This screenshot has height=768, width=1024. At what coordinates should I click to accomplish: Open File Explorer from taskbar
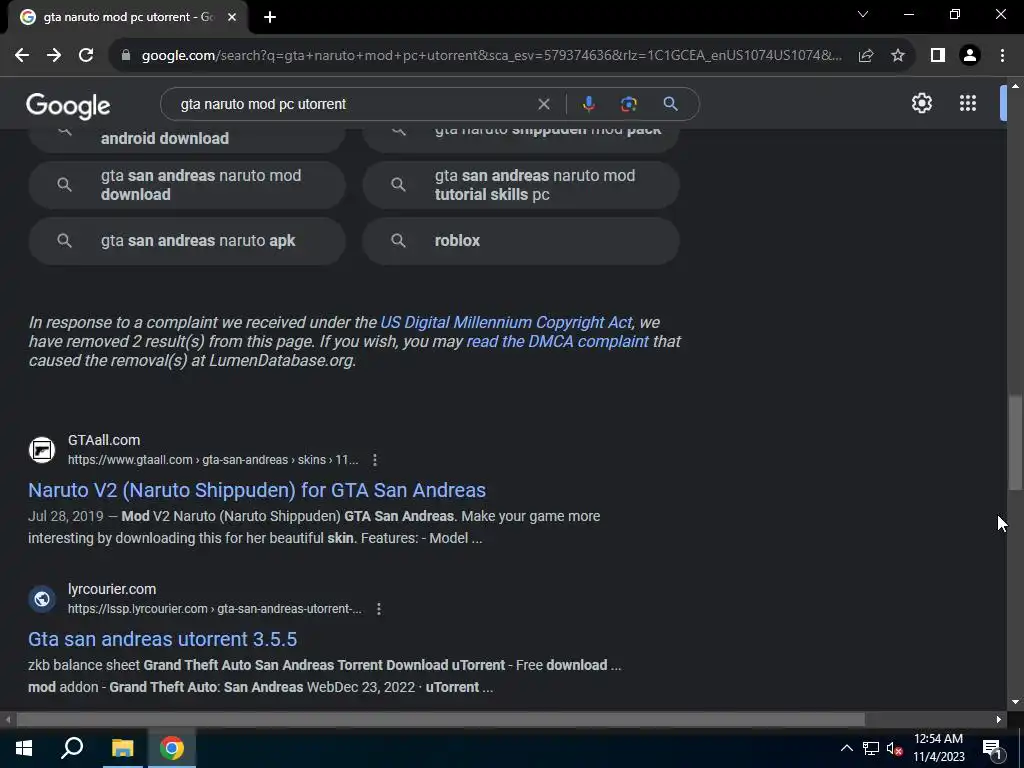122,748
